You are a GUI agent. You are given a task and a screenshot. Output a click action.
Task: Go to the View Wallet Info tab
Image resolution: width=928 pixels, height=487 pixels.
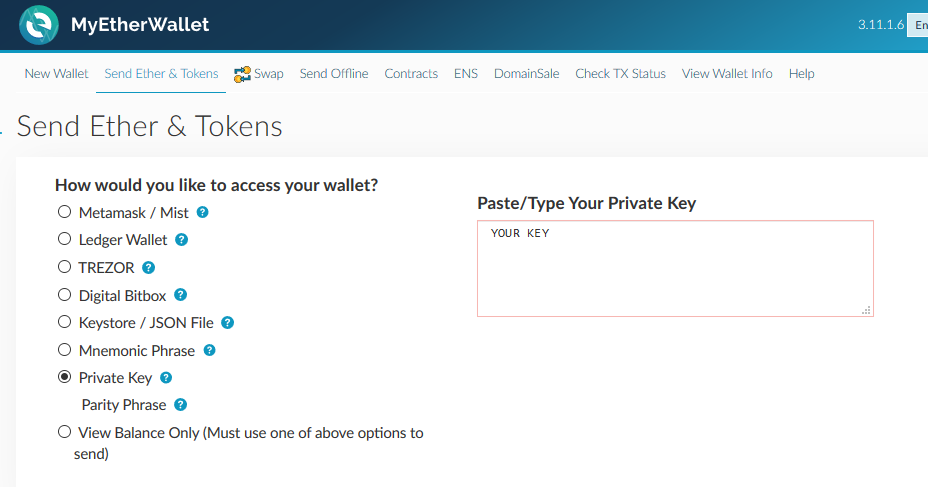click(727, 73)
